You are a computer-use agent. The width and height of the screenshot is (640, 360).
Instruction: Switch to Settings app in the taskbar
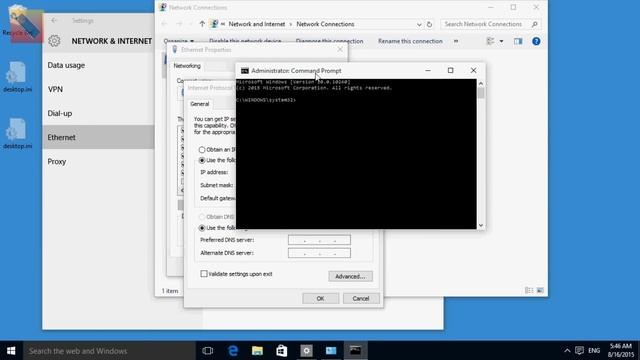307,351
